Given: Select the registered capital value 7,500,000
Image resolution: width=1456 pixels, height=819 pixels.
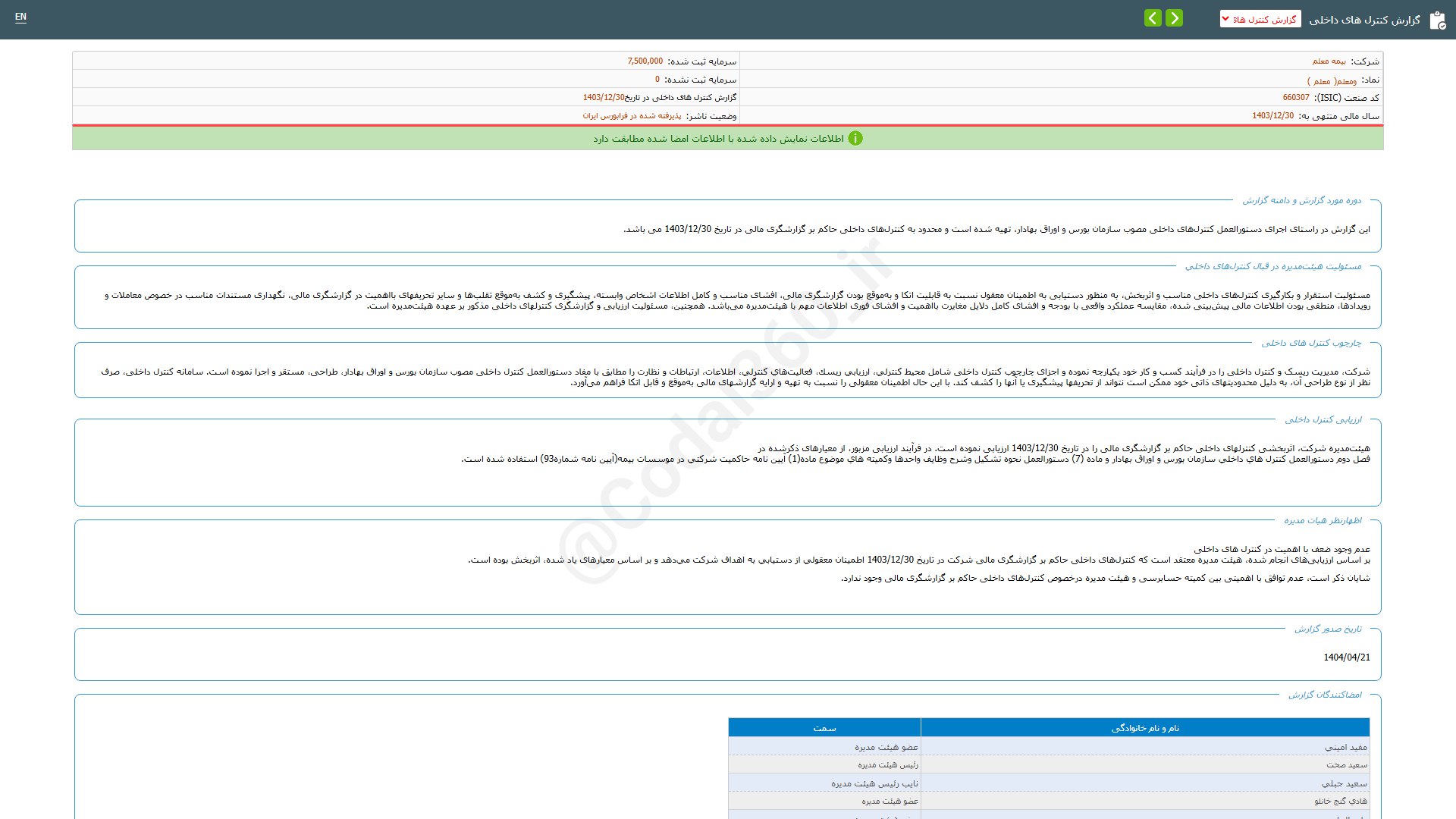Looking at the screenshot, I should coord(645,61).
